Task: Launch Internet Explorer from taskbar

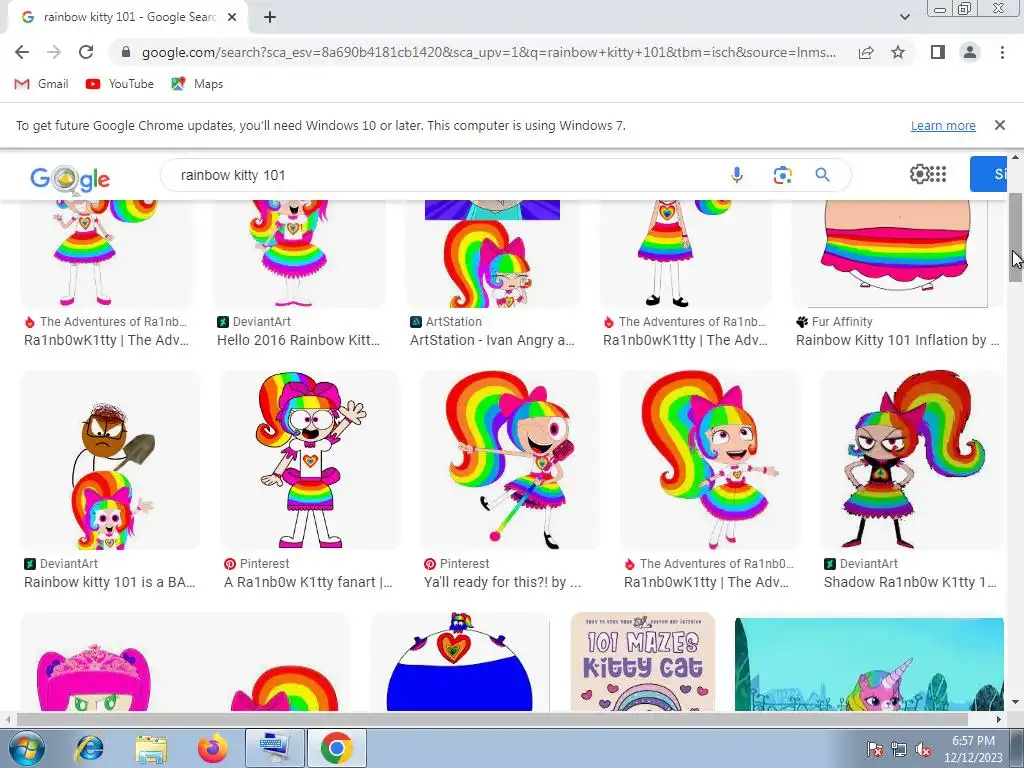Action: pyautogui.click(x=89, y=748)
